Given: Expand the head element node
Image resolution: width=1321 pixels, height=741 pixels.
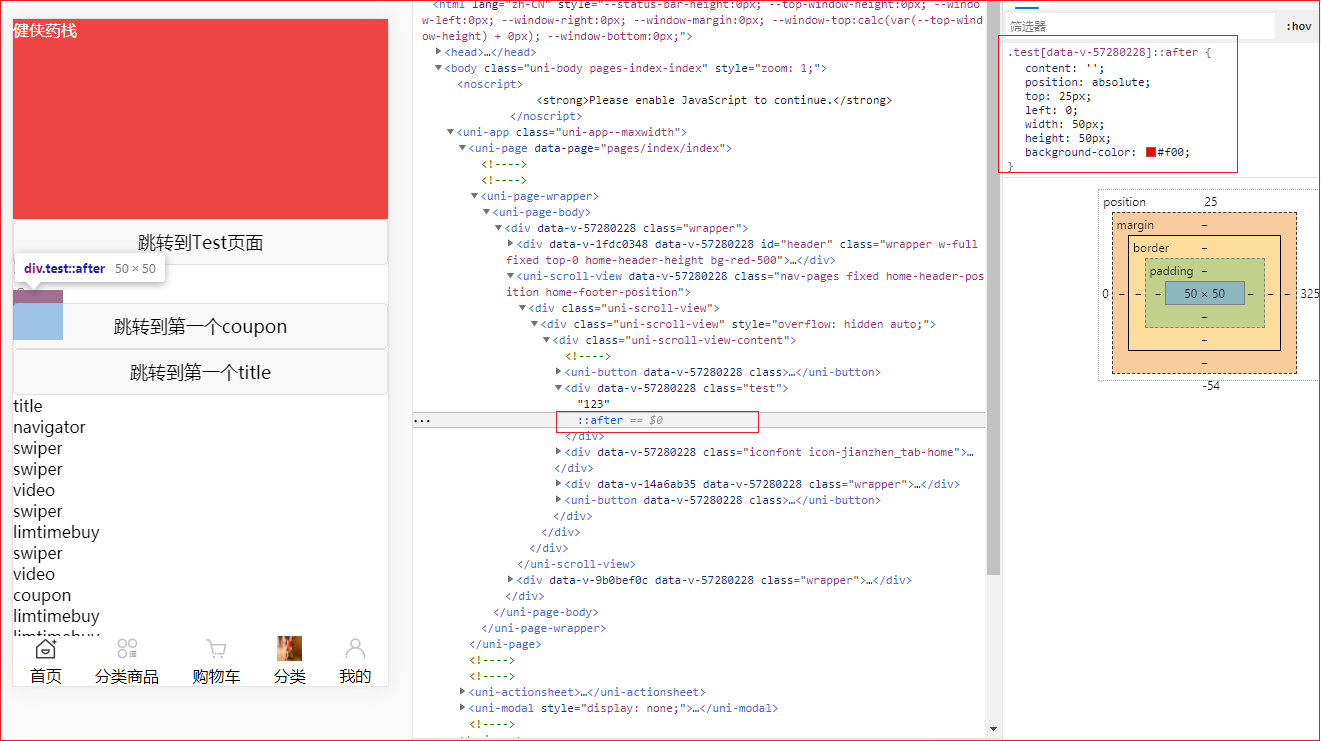Looking at the screenshot, I should pyautogui.click(x=439, y=52).
